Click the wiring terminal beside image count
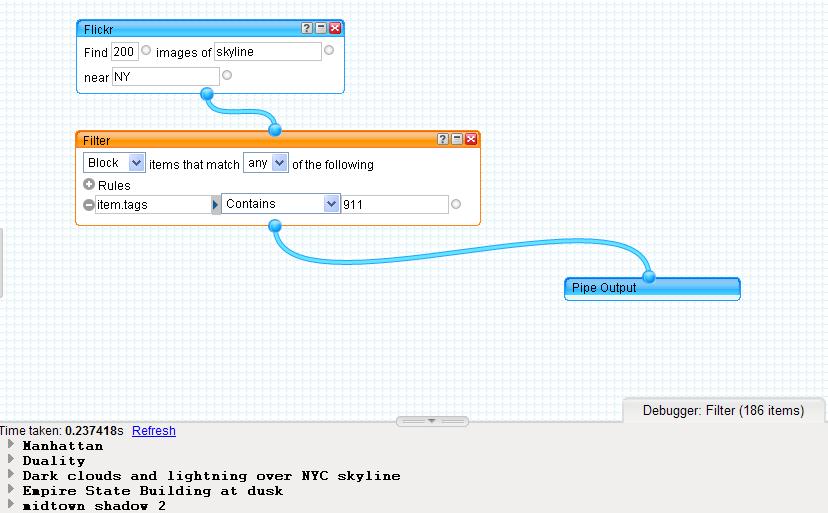 pos(146,50)
